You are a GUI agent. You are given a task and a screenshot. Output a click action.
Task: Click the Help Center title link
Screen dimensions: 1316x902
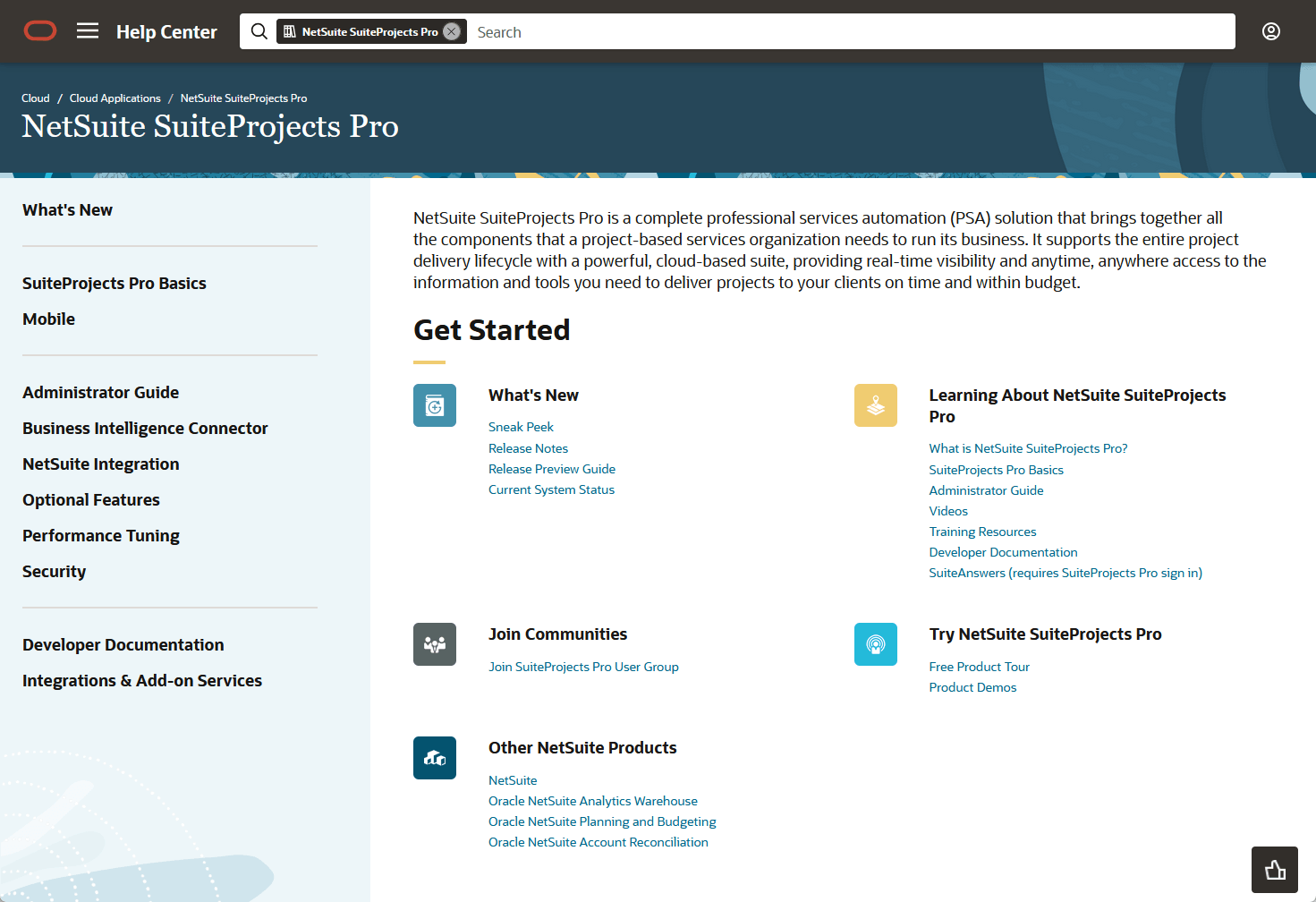(166, 32)
